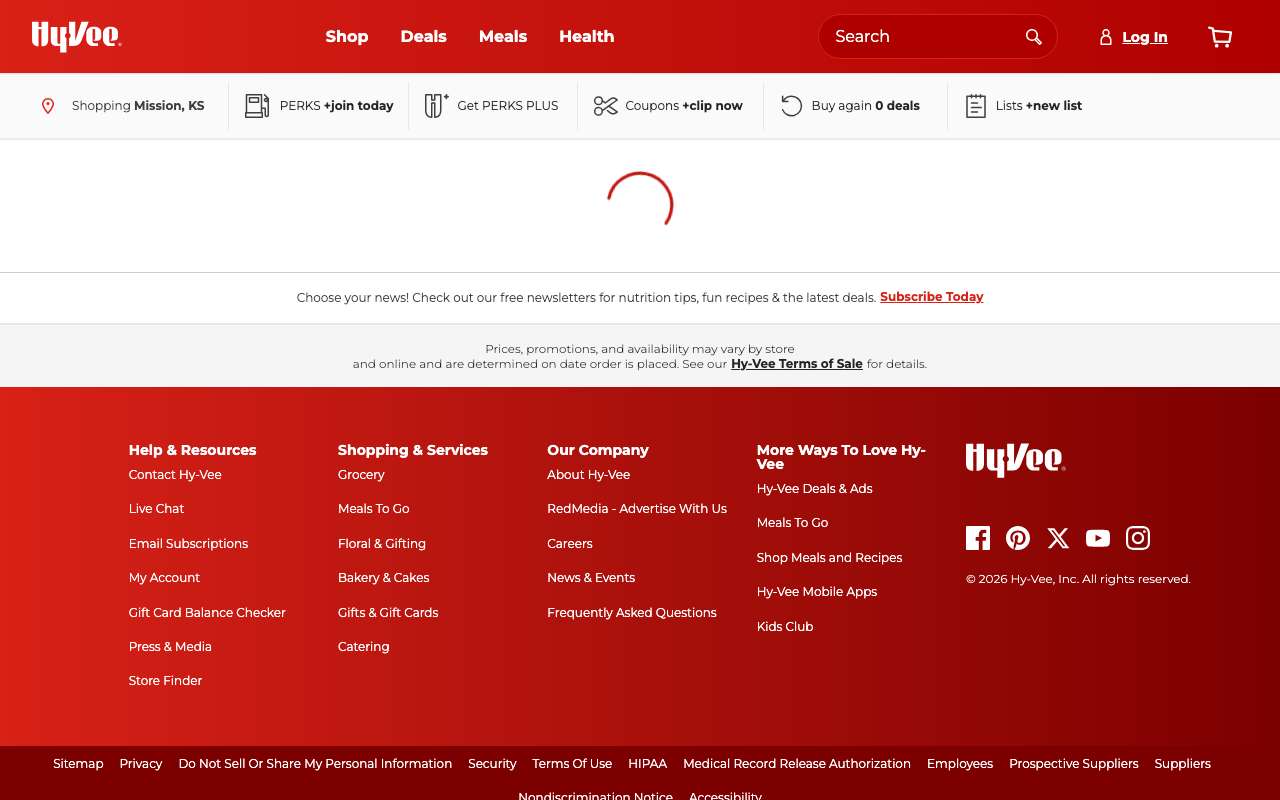Click the HIPAA link

pyautogui.click(x=647, y=764)
